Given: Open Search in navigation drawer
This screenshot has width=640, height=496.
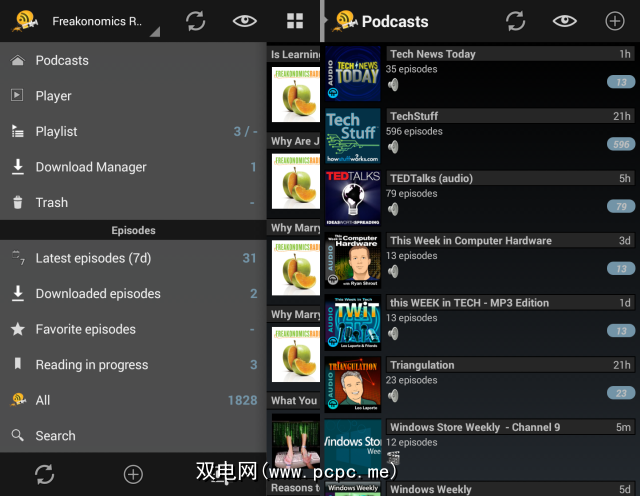Looking at the screenshot, I should coord(133,436).
